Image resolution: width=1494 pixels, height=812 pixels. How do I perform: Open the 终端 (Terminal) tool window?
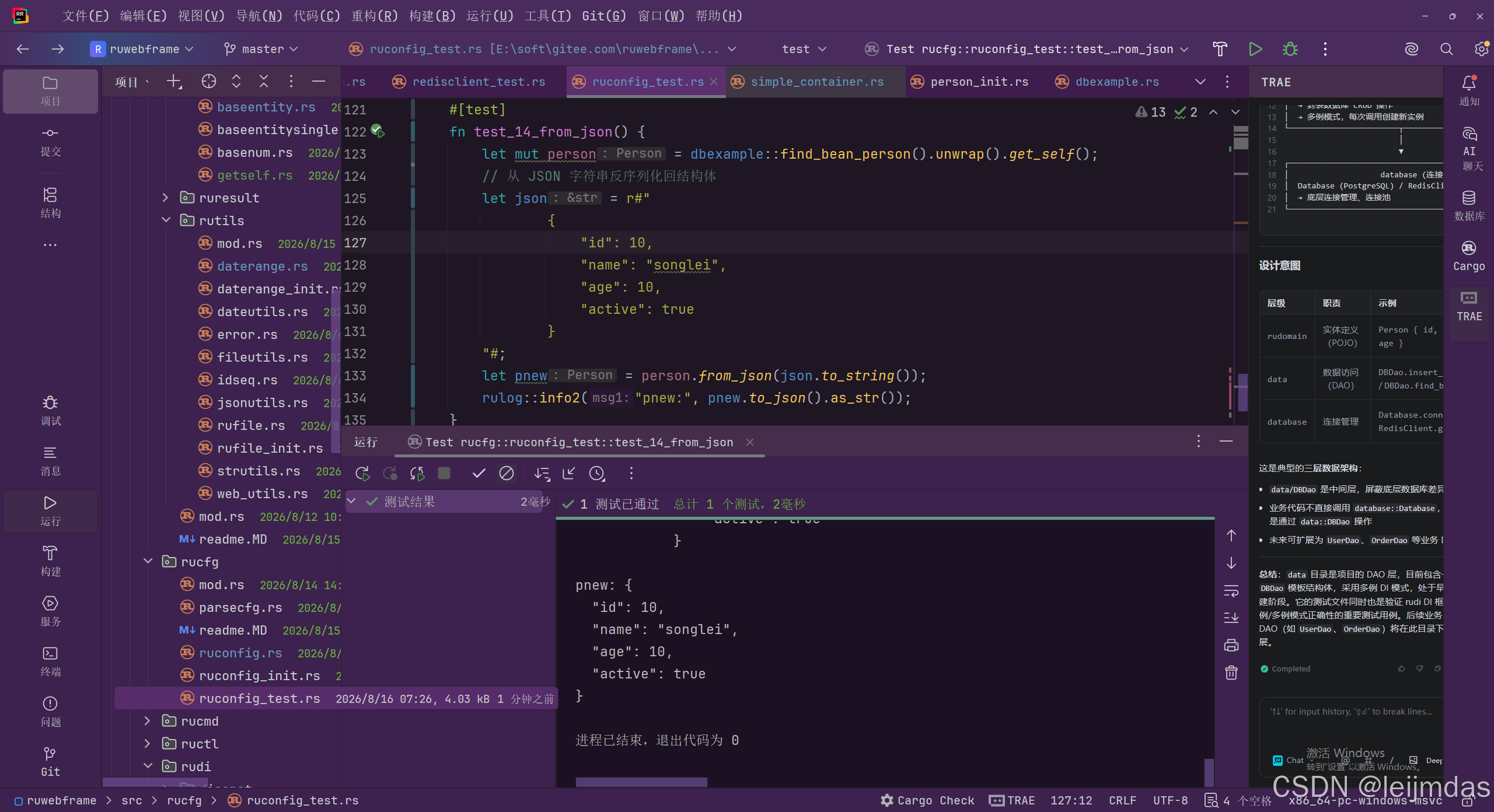click(x=50, y=662)
